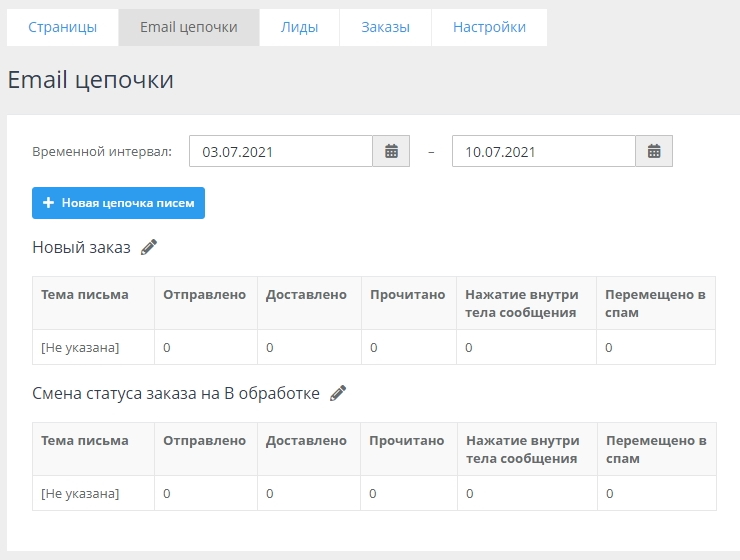Screen dimensions: 740x560
Task: Click Перемещено в спам header in the bottom table
Action: [x=655, y=449]
